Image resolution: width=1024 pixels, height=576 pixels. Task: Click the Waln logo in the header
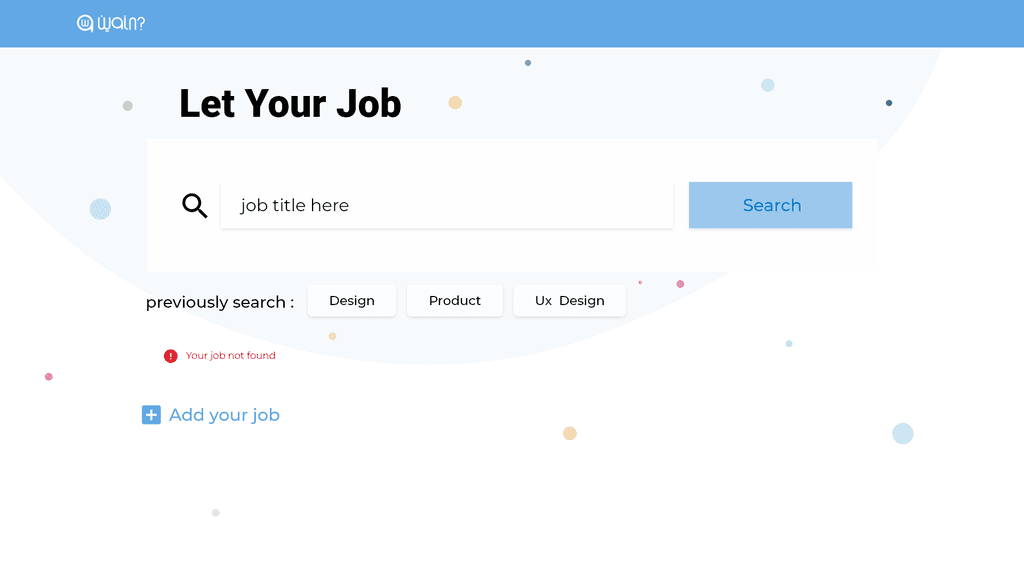coord(111,23)
